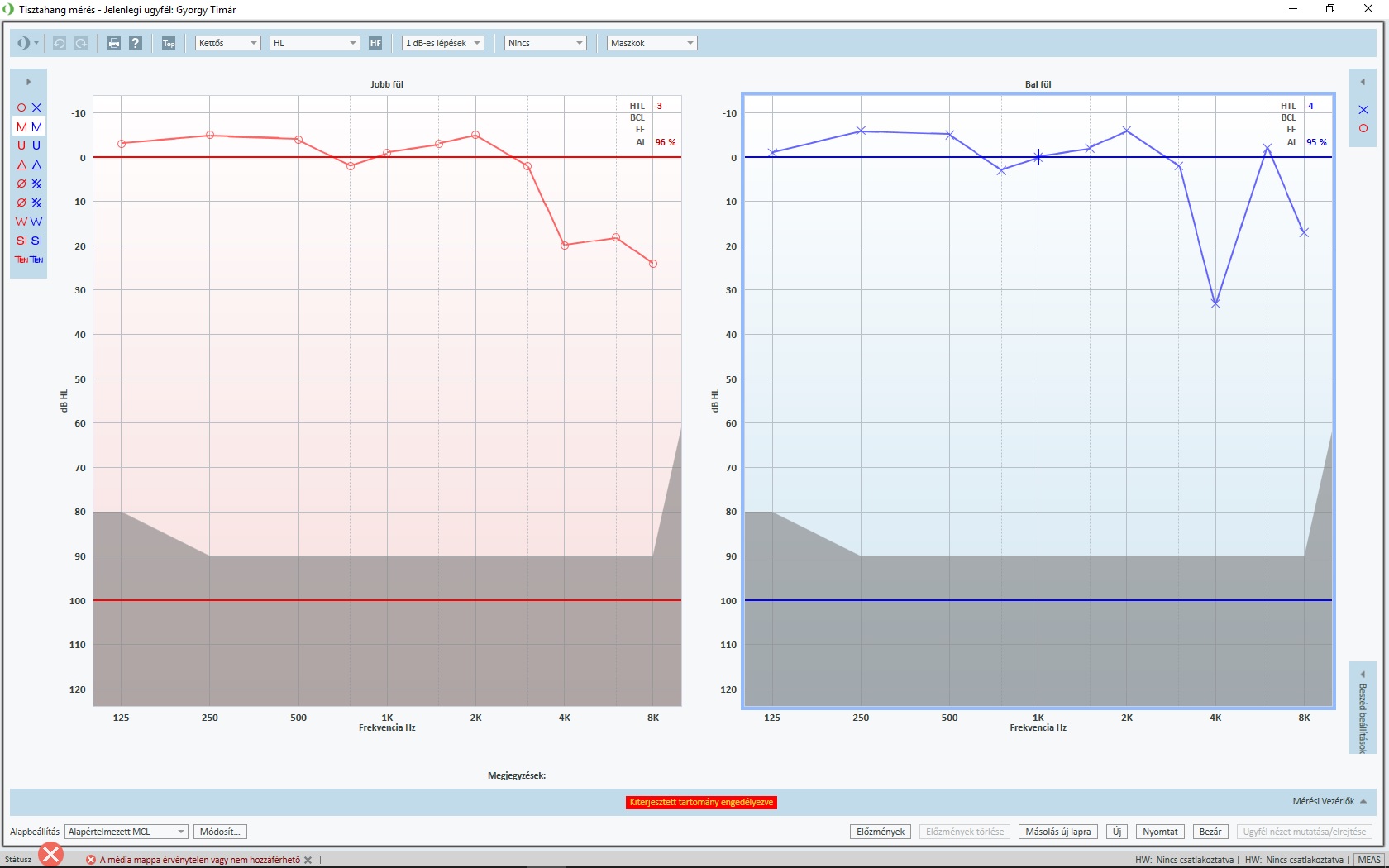The height and width of the screenshot is (868, 1389).
Task: Click the Másolás új lapra button
Action: click(1058, 832)
